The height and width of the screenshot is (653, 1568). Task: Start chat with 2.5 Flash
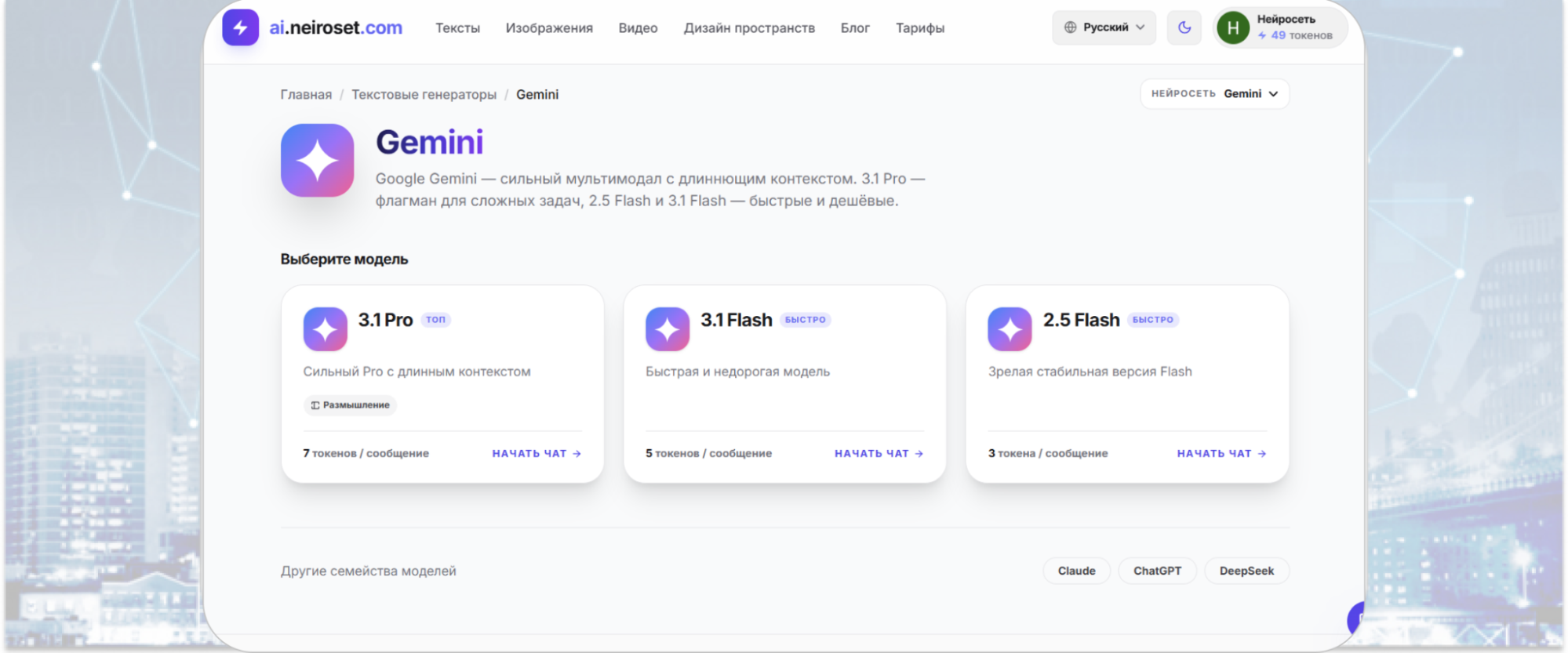point(1221,454)
